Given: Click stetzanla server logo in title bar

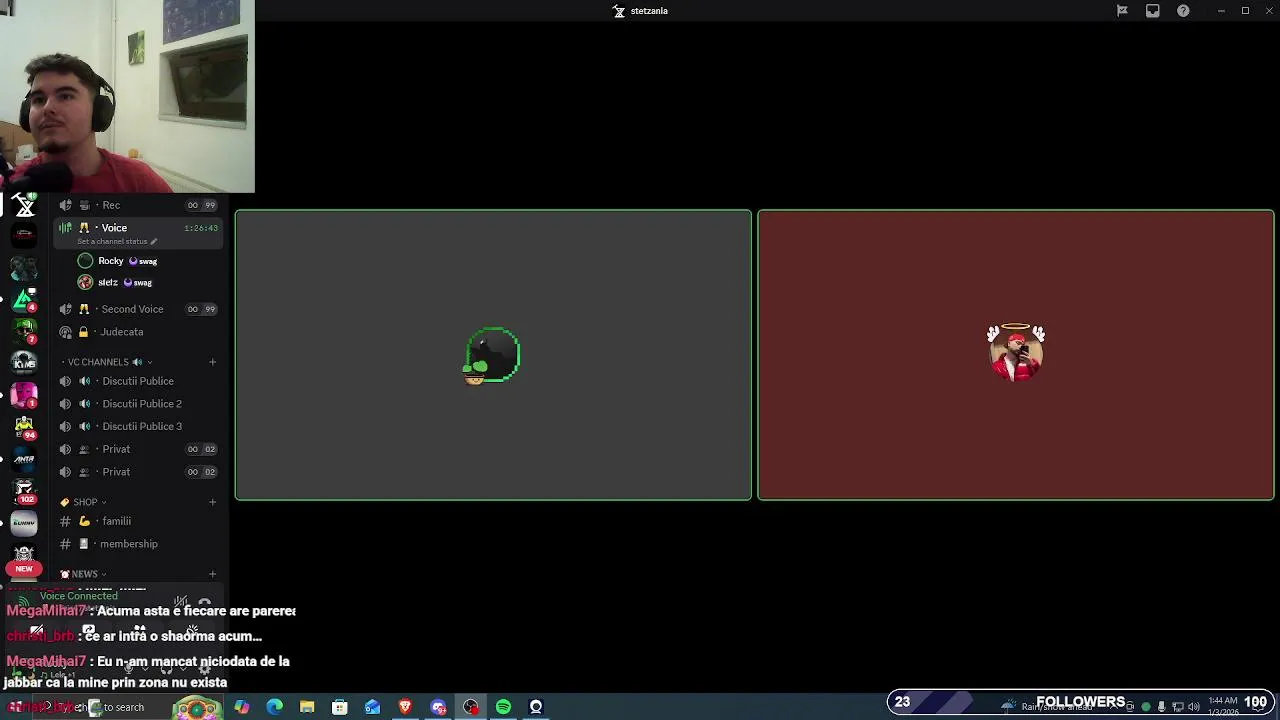Looking at the screenshot, I should [619, 11].
